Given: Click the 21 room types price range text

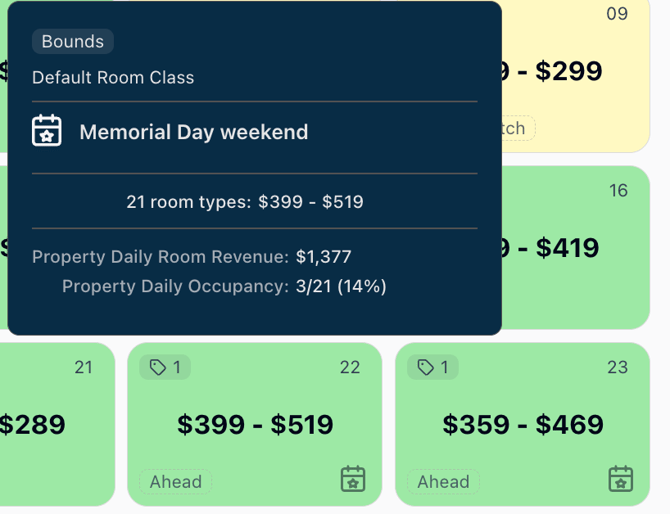Looking at the screenshot, I should pos(245,202).
